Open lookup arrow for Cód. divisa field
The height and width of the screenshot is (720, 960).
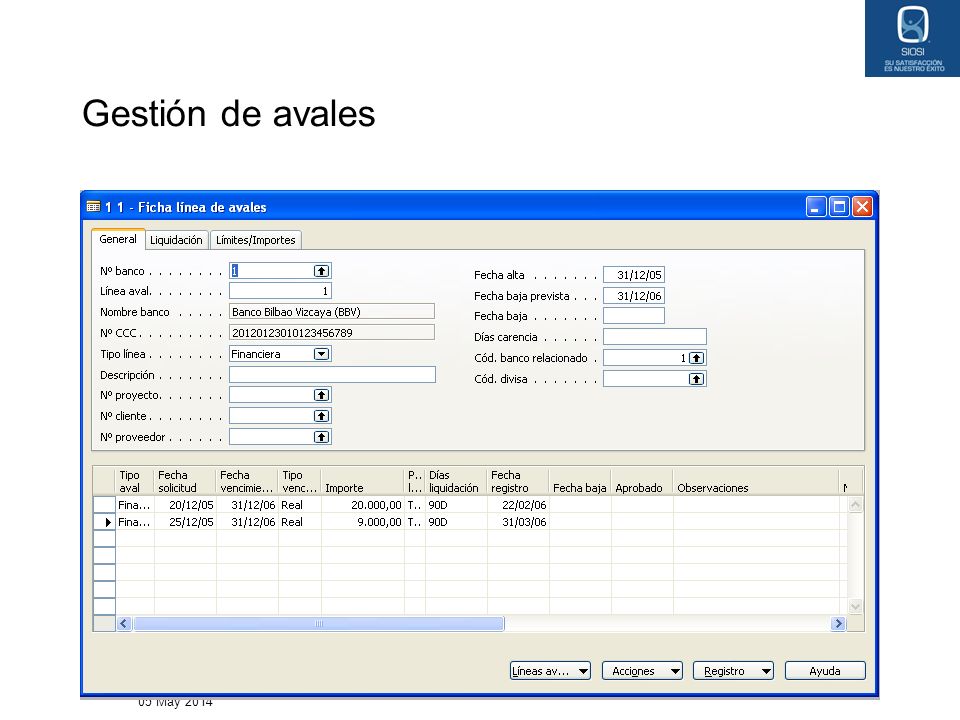tap(696, 379)
